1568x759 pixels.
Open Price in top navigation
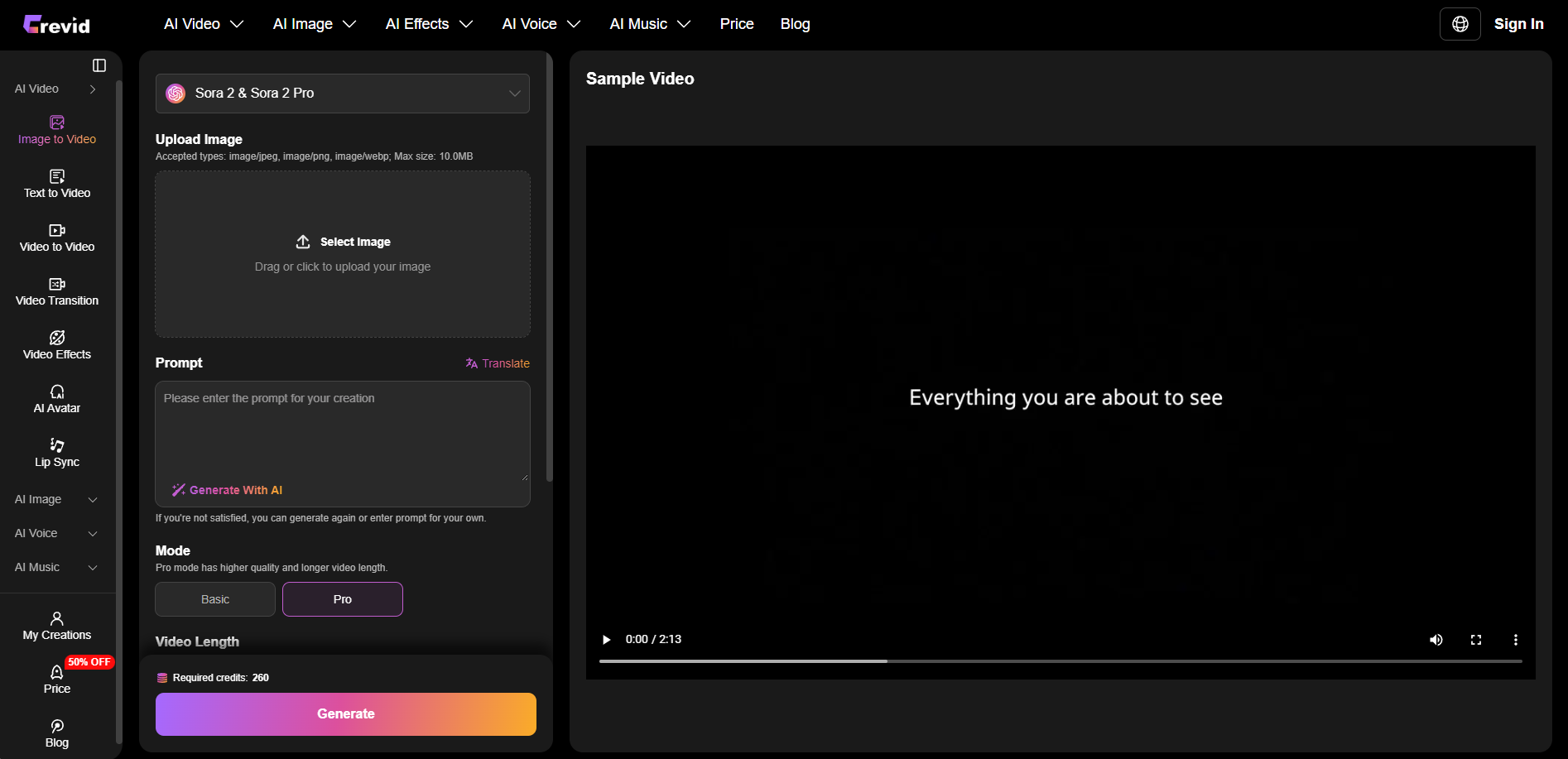(737, 24)
